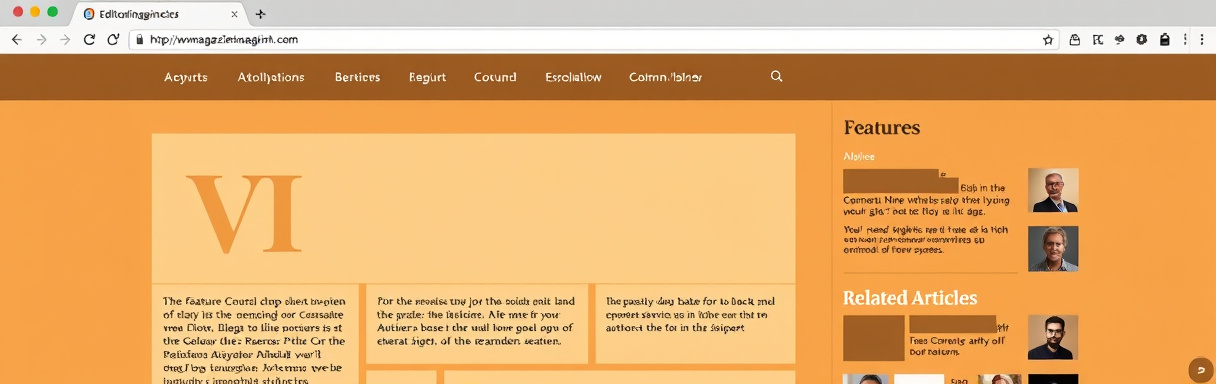Open article card starting "The pastly day"
The height and width of the screenshot is (384, 1216).
click(x=696, y=324)
